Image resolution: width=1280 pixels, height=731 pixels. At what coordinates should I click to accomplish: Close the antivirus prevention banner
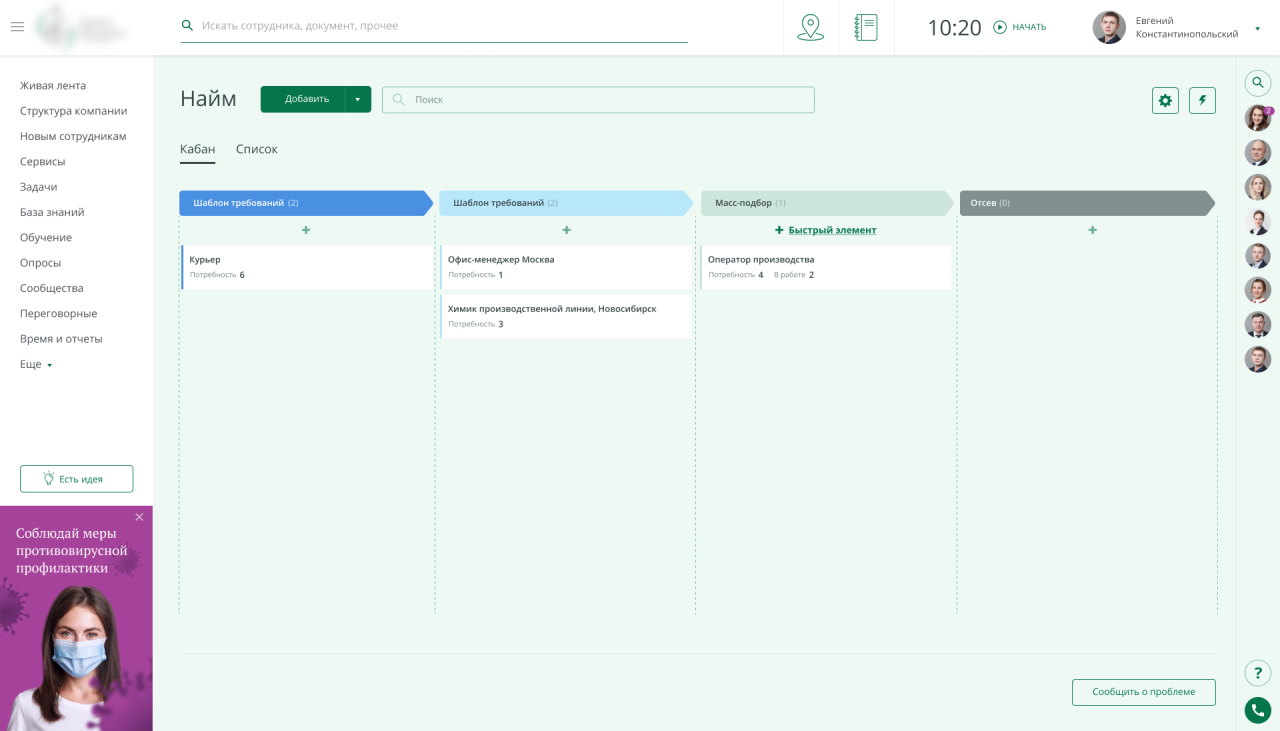tap(139, 517)
